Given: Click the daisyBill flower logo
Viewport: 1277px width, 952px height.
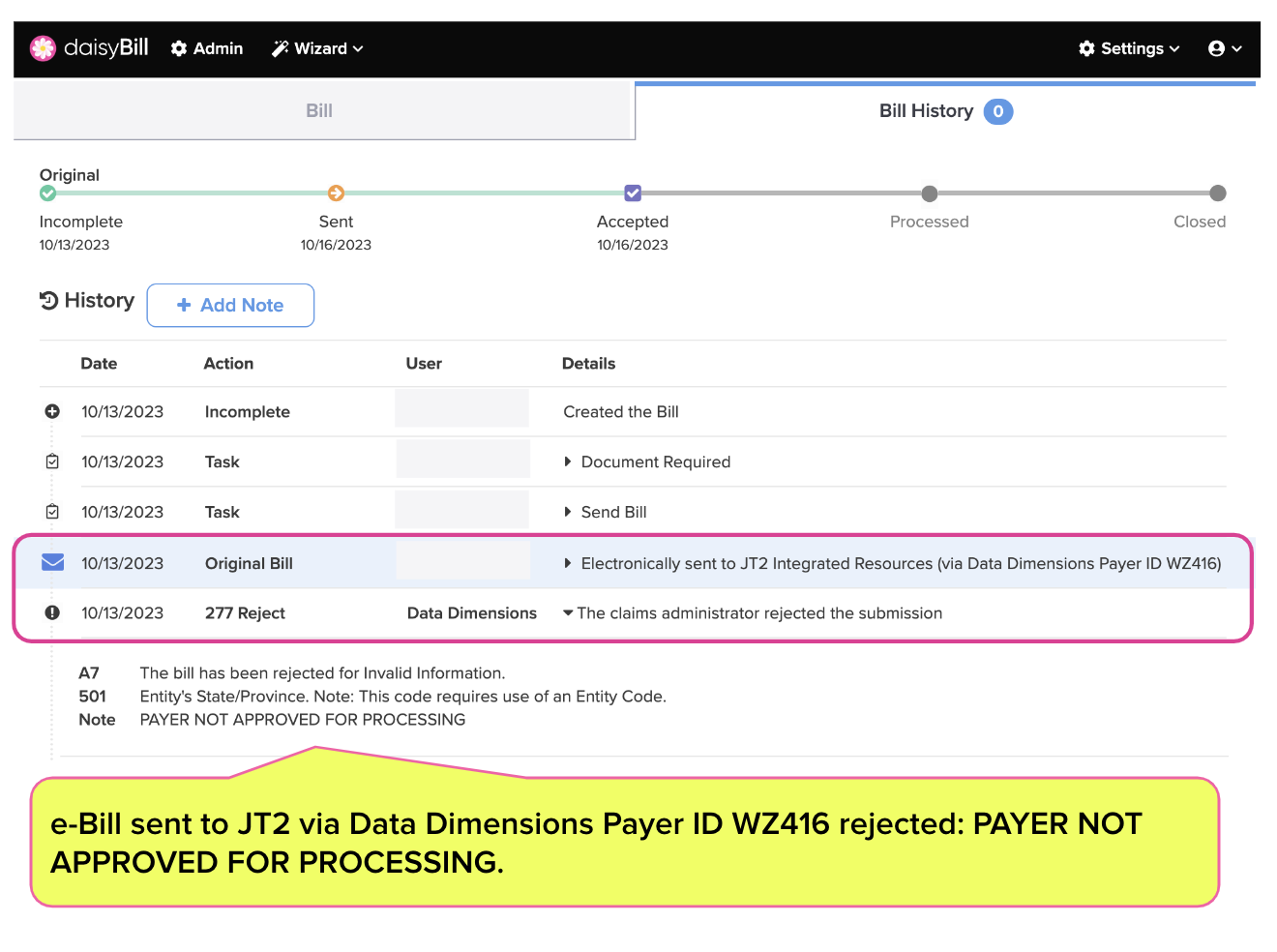Looking at the screenshot, I should pos(43,48).
